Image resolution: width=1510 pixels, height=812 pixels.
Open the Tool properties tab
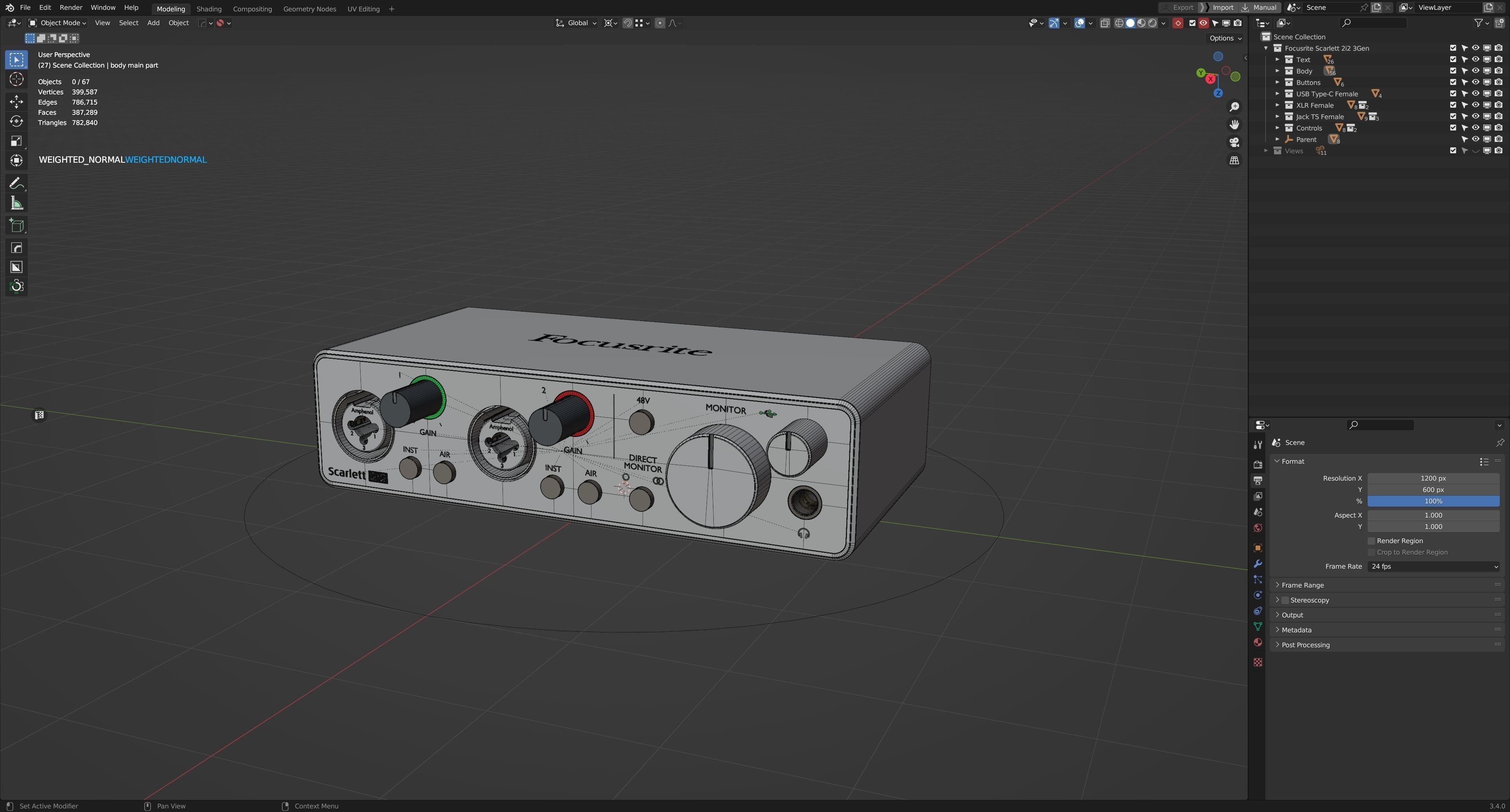pos(1258,445)
